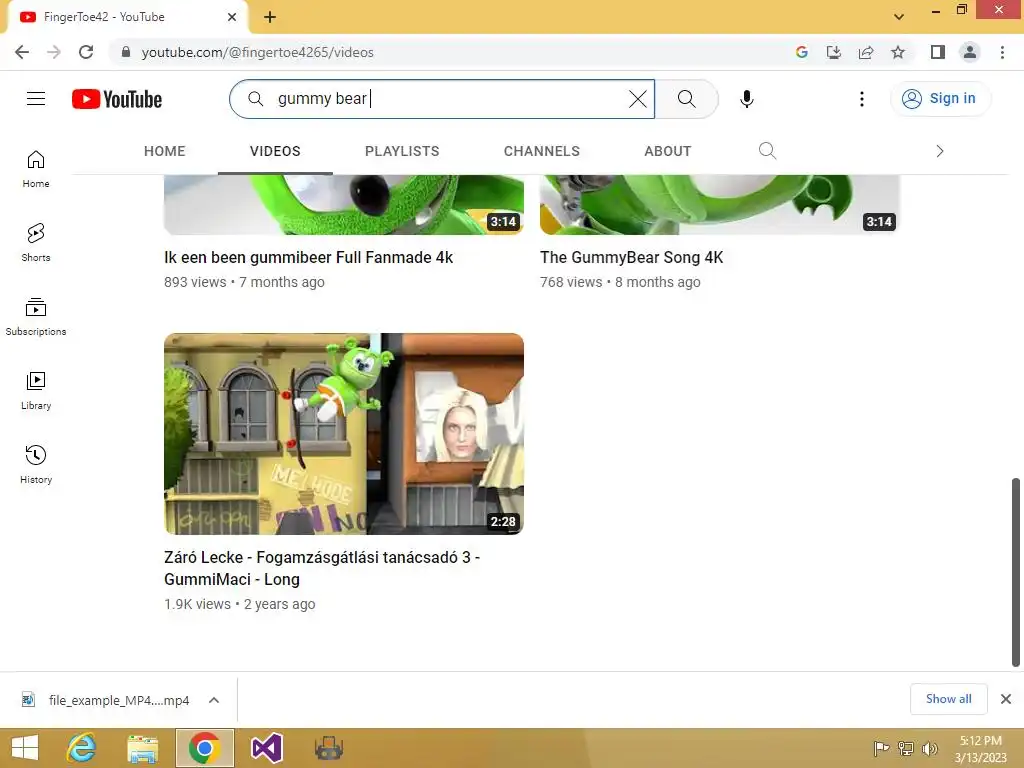This screenshot has width=1024, height=768.
Task: Open Library in the sidebar
Action: coord(36,391)
